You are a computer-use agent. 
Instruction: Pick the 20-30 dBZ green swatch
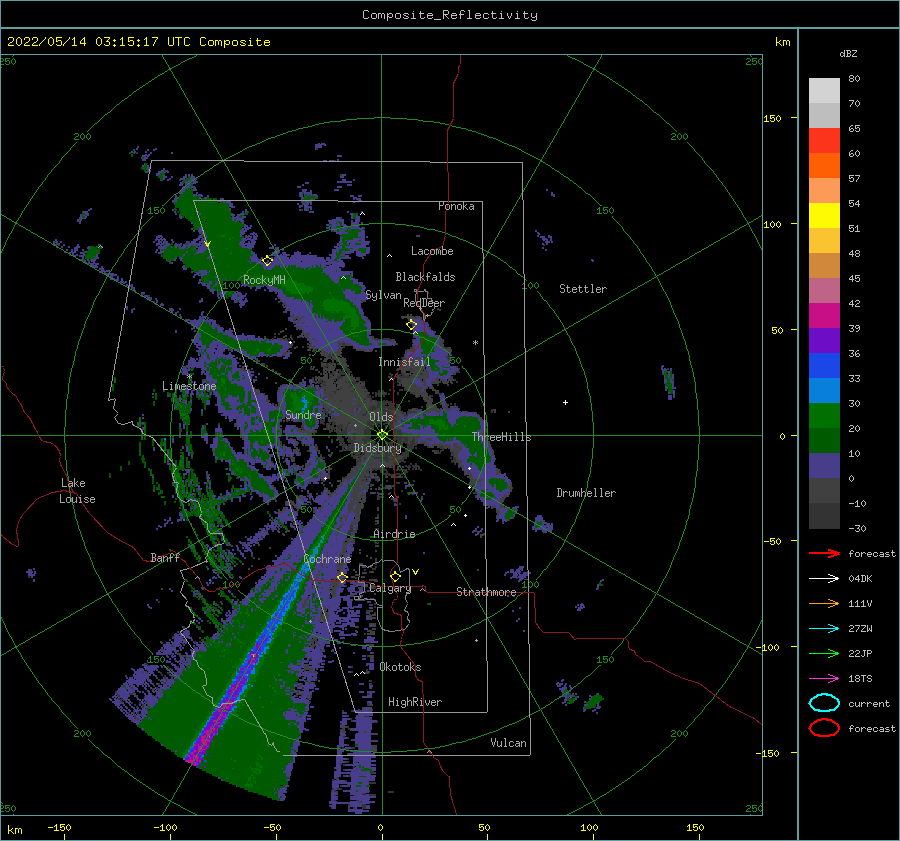824,415
